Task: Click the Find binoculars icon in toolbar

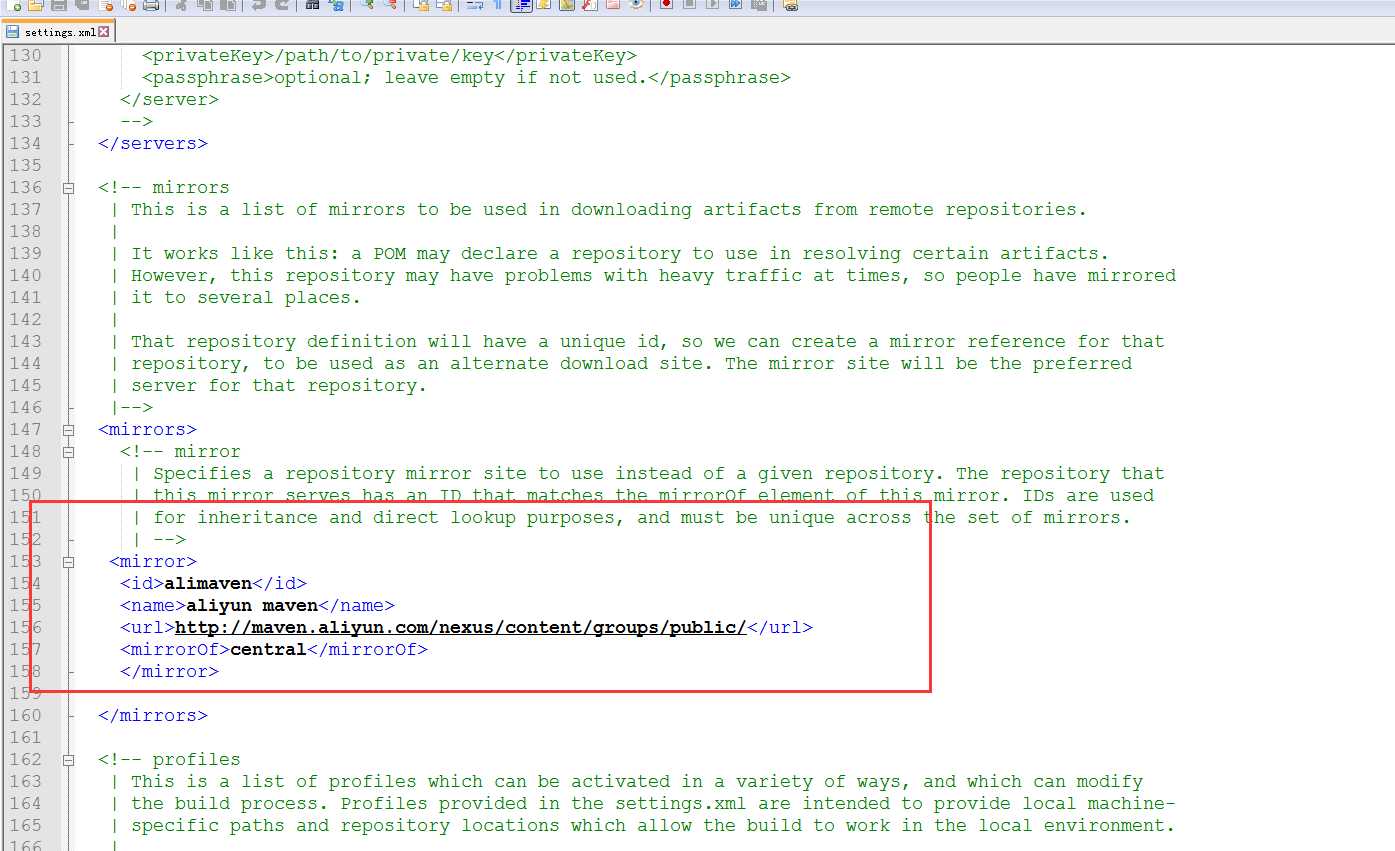Action: (313, 5)
